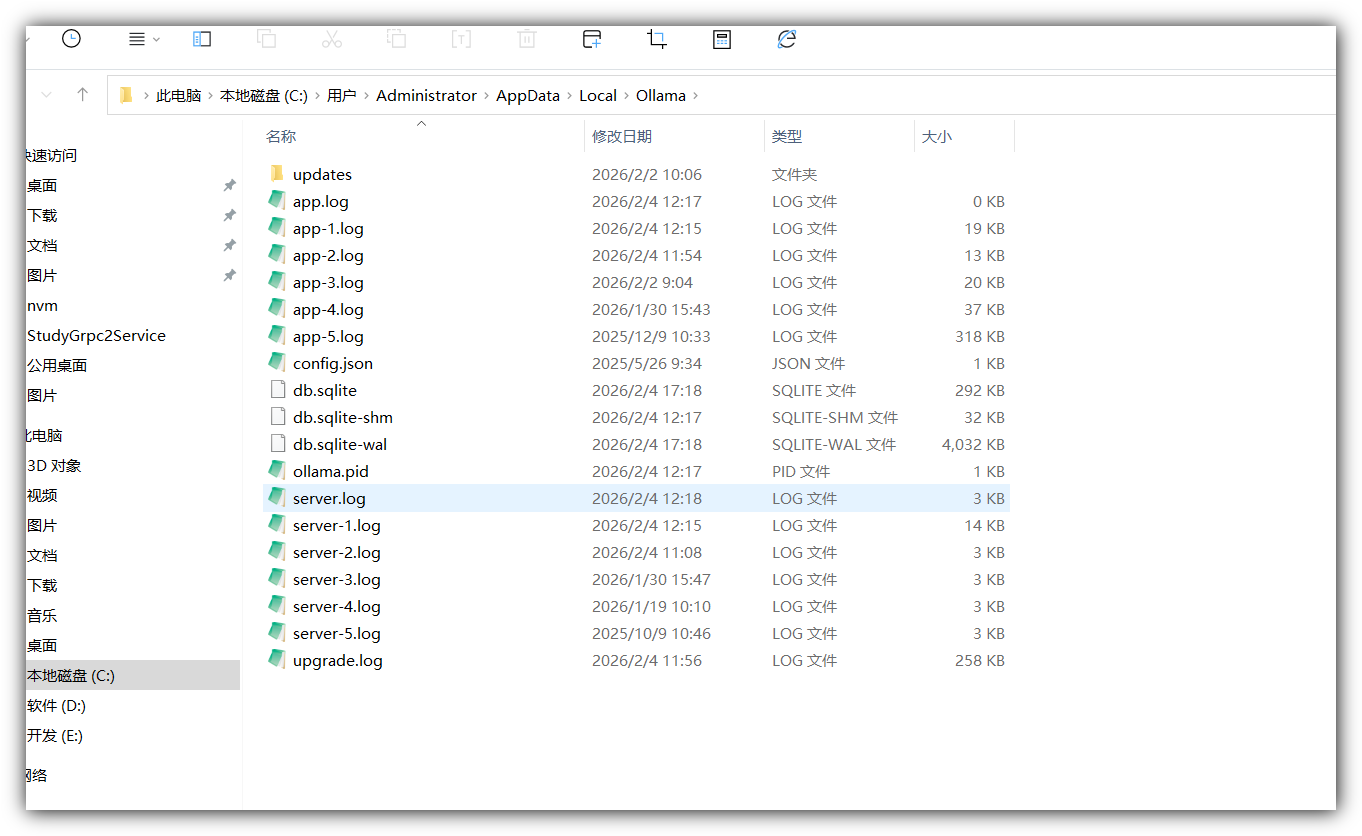This screenshot has height=836, width=1362.
Task: Open recent locations dropdown arrow
Action: [46, 95]
